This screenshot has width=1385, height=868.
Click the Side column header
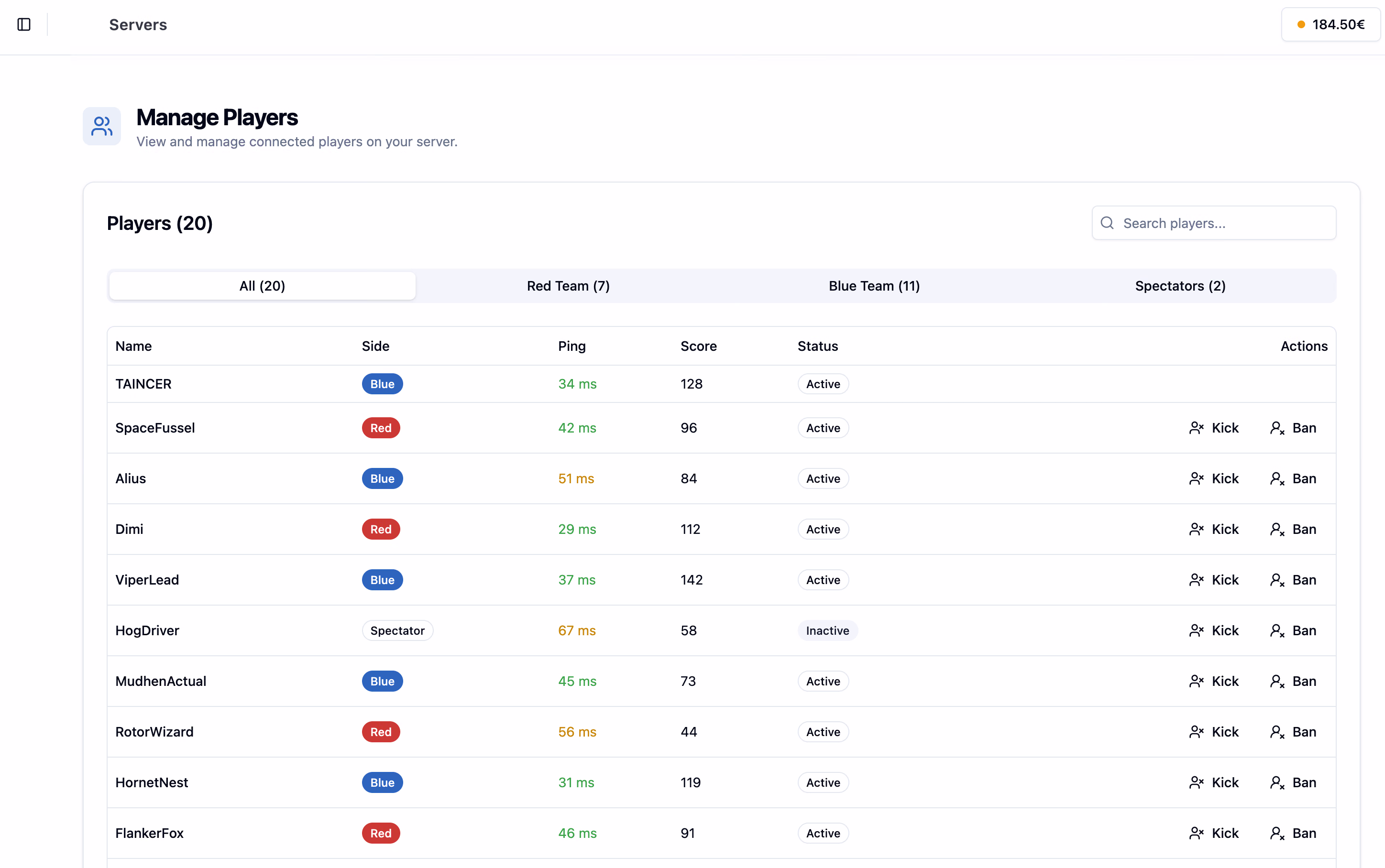coord(375,346)
